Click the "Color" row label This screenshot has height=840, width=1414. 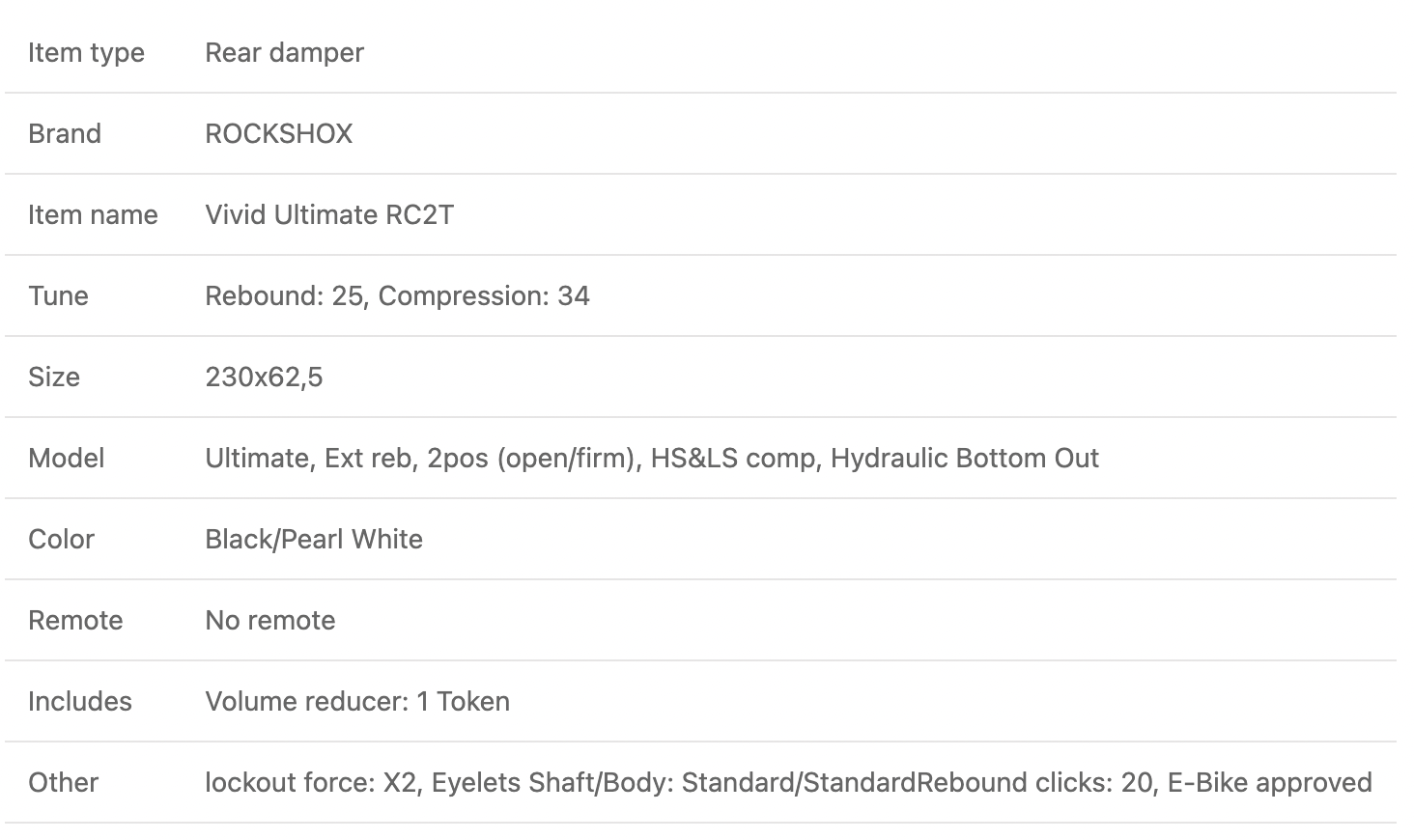[61, 539]
